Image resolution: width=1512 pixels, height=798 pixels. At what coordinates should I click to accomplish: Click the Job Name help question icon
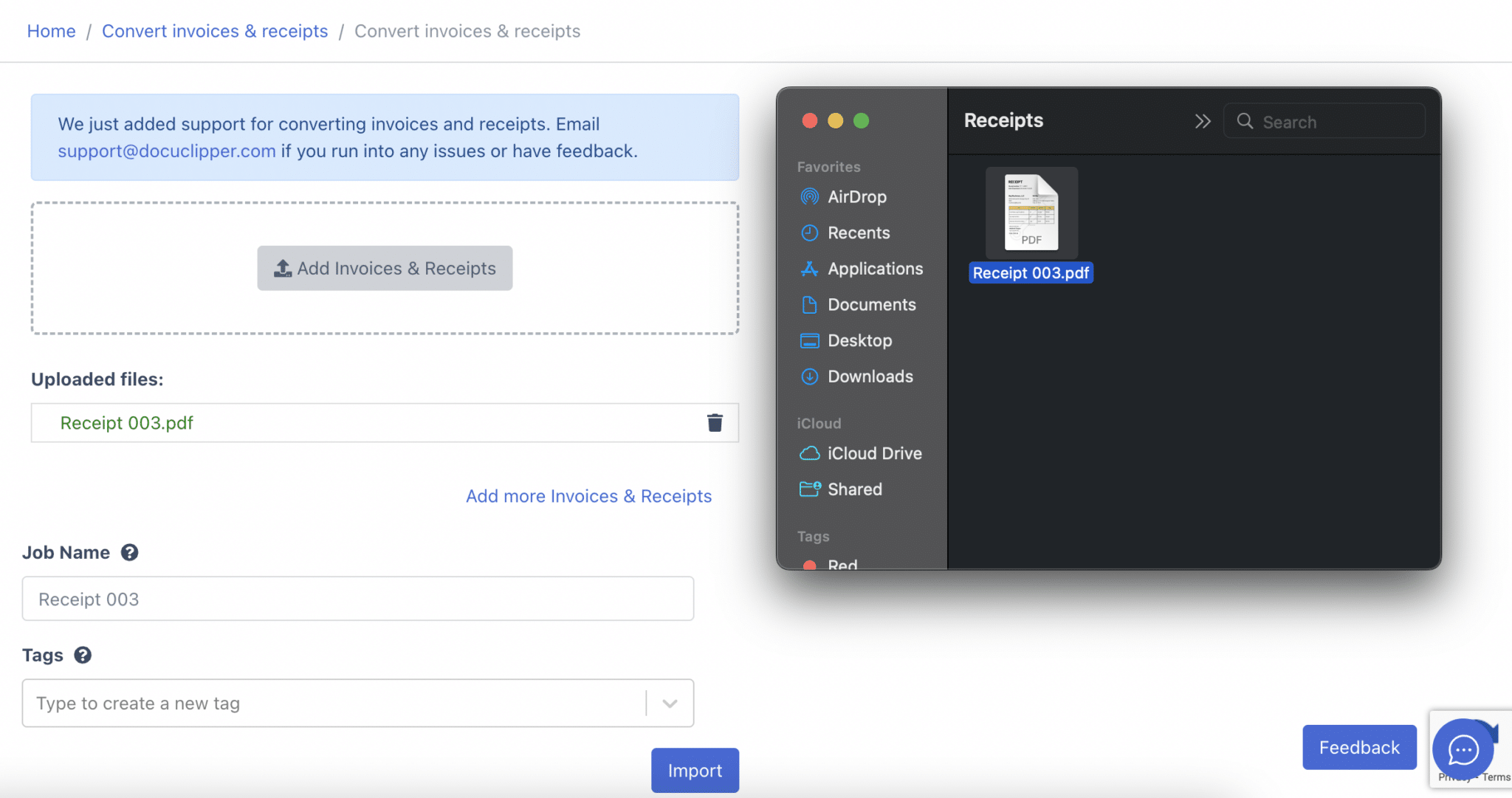pyautogui.click(x=129, y=552)
